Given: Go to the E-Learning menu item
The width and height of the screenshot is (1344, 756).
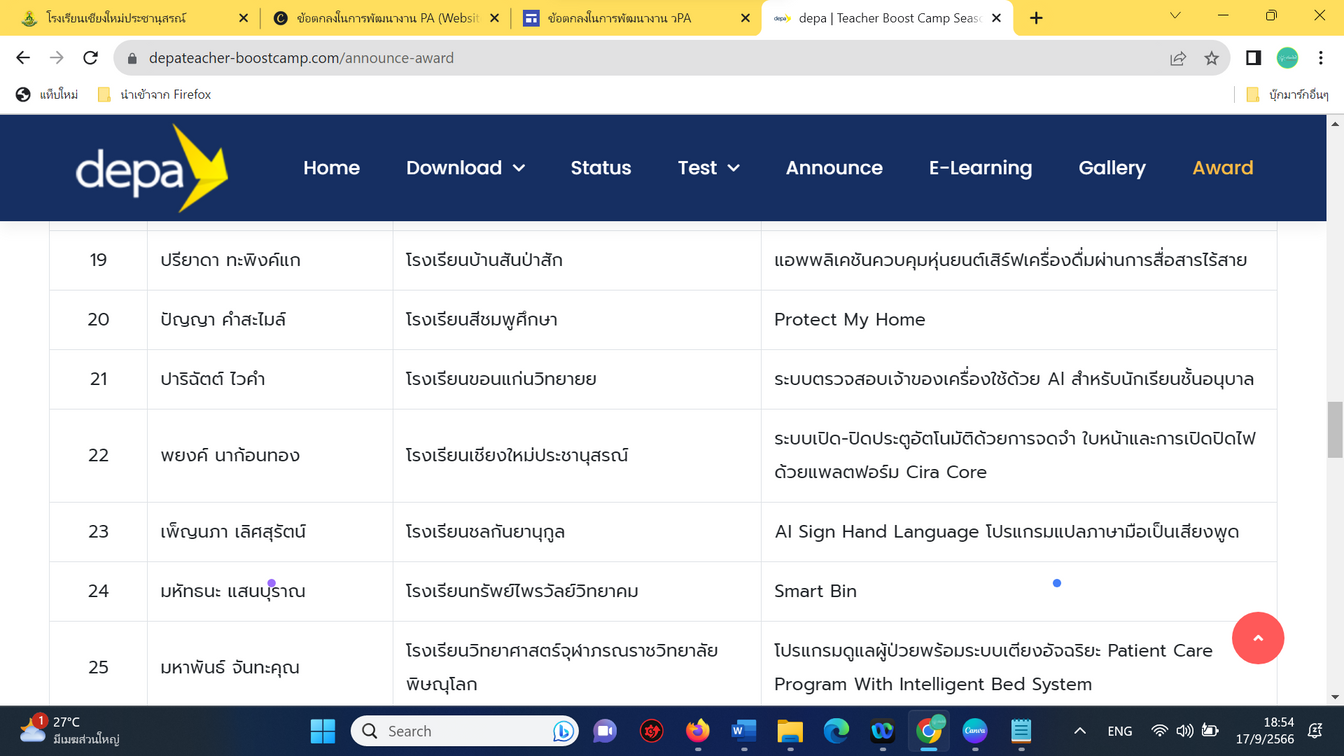Looking at the screenshot, I should tap(980, 168).
